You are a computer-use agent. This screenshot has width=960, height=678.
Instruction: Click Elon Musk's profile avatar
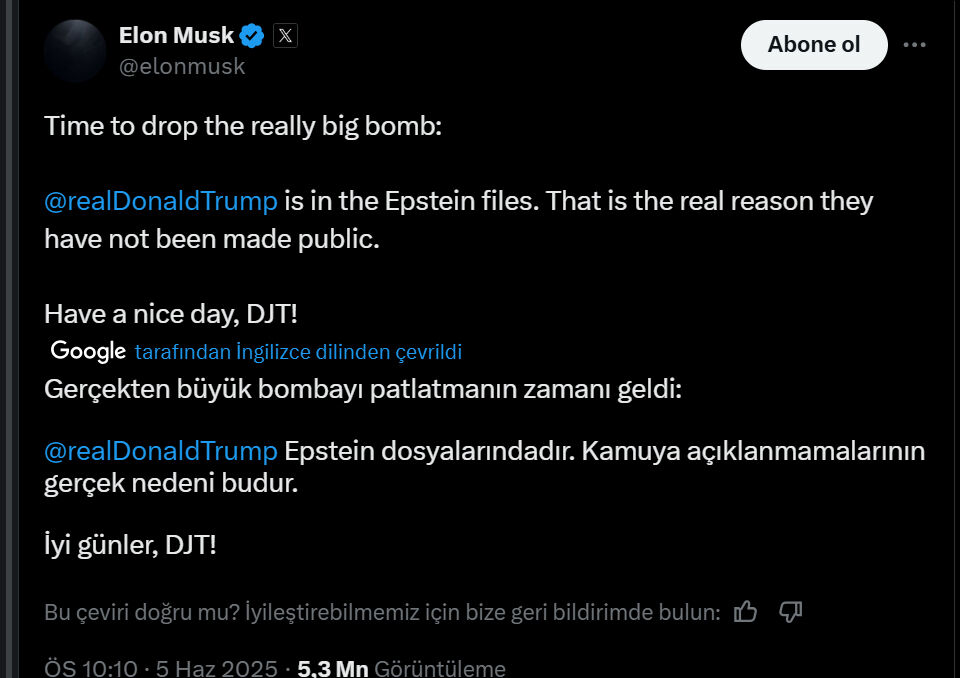pos(75,50)
